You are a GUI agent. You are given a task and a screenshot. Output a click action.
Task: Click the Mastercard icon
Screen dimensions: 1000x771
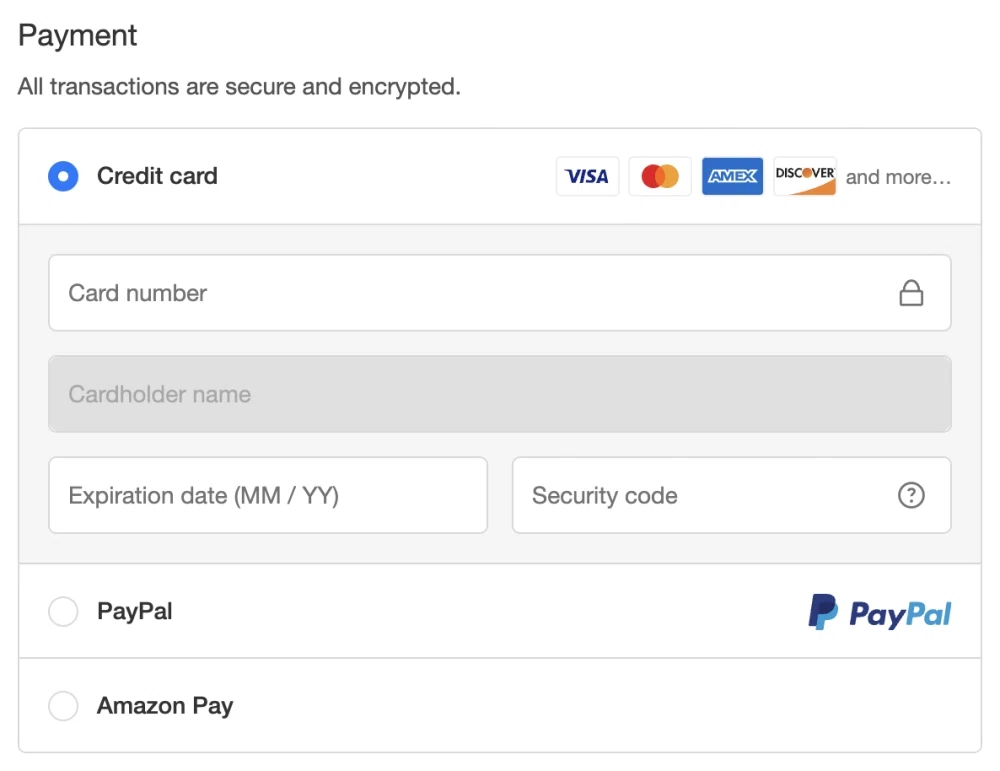coord(660,176)
